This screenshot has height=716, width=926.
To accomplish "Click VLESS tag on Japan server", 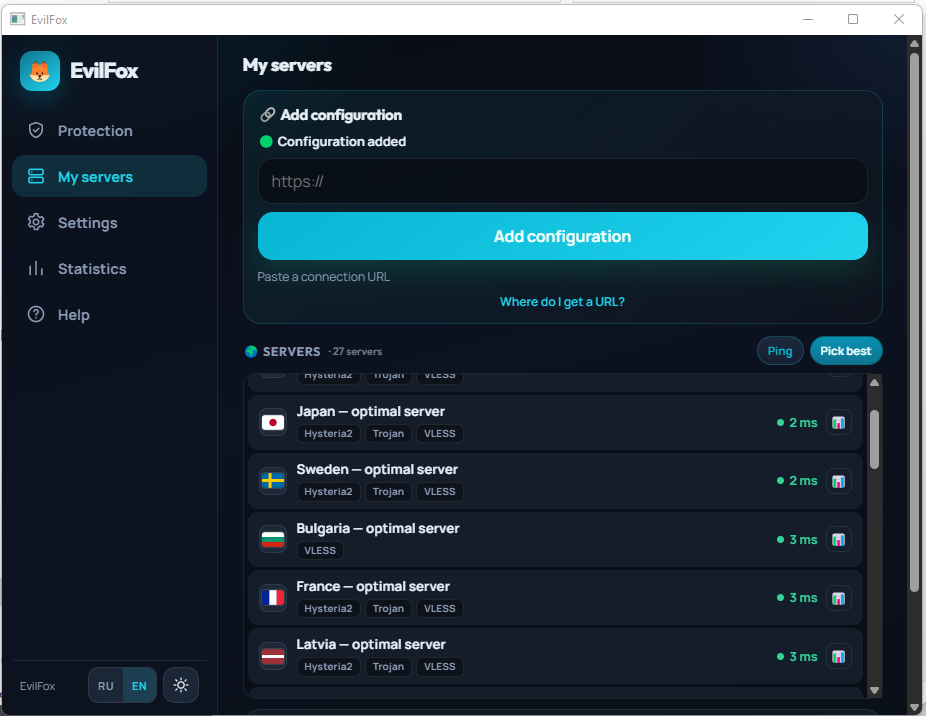I will 440,434.
